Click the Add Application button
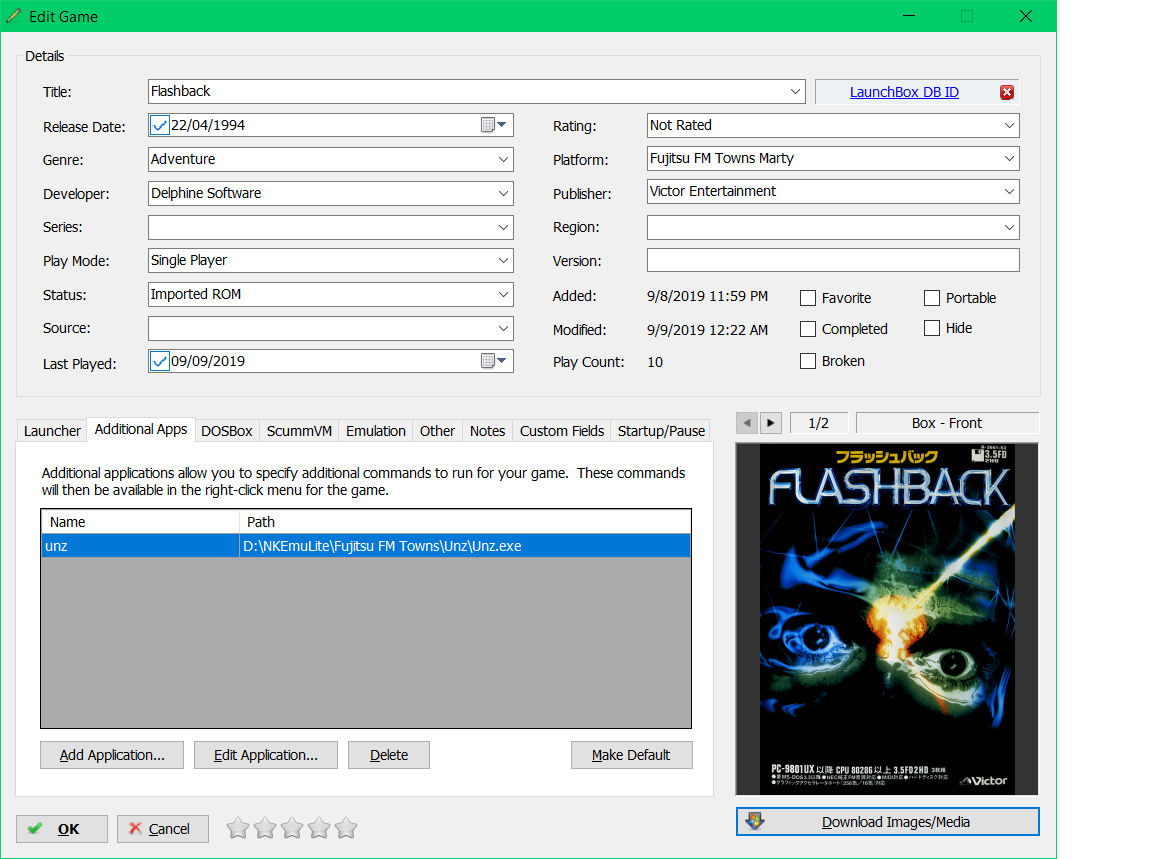 coord(112,755)
